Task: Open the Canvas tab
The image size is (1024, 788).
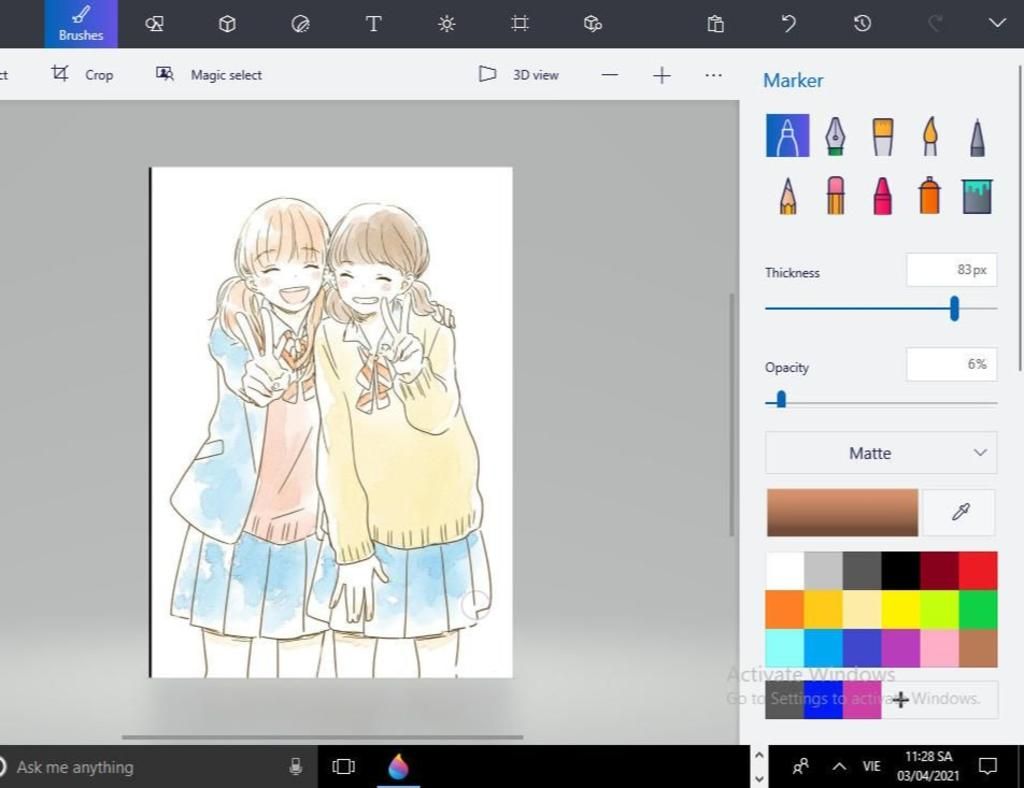Action: [x=520, y=24]
